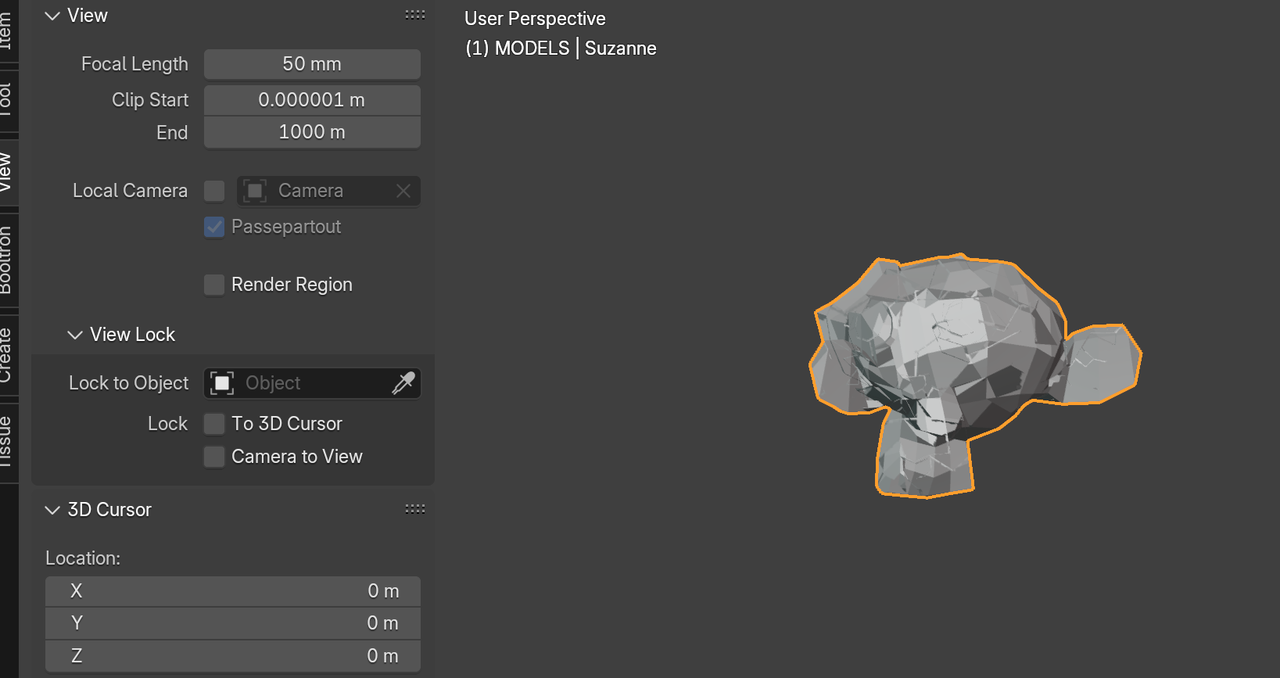The image size is (1280, 678).
Task: Enable the Local Camera checkbox
Action: (214, 191)
